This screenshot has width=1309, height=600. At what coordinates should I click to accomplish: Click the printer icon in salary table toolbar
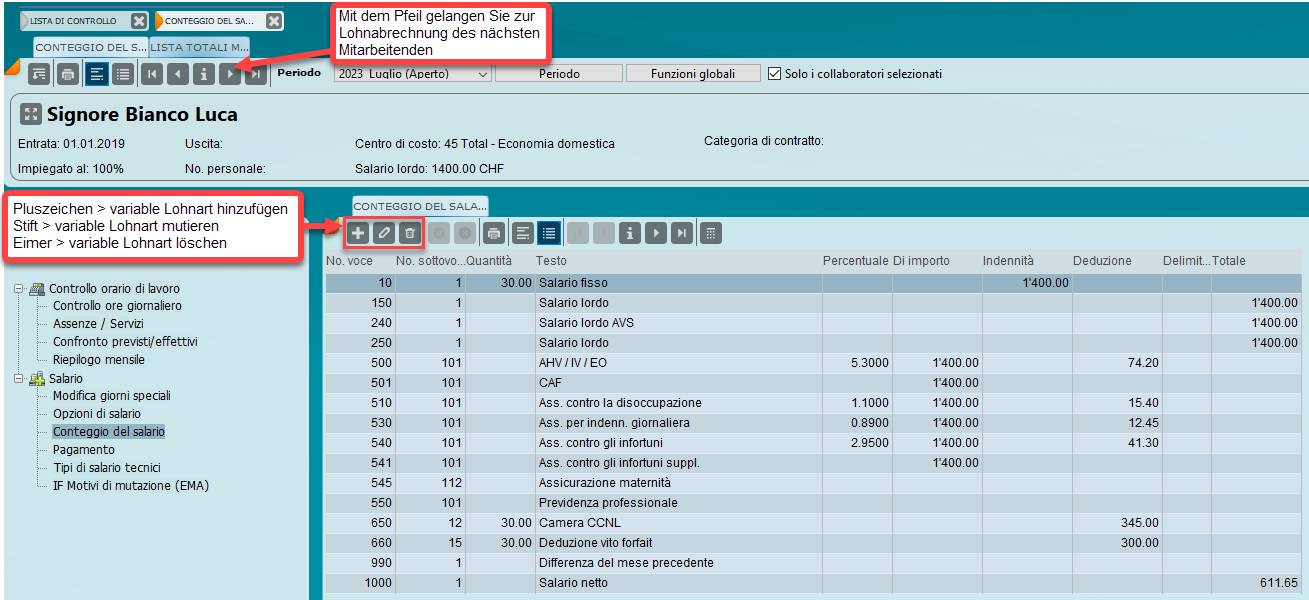pyautogui.click(x=493, y=233)
